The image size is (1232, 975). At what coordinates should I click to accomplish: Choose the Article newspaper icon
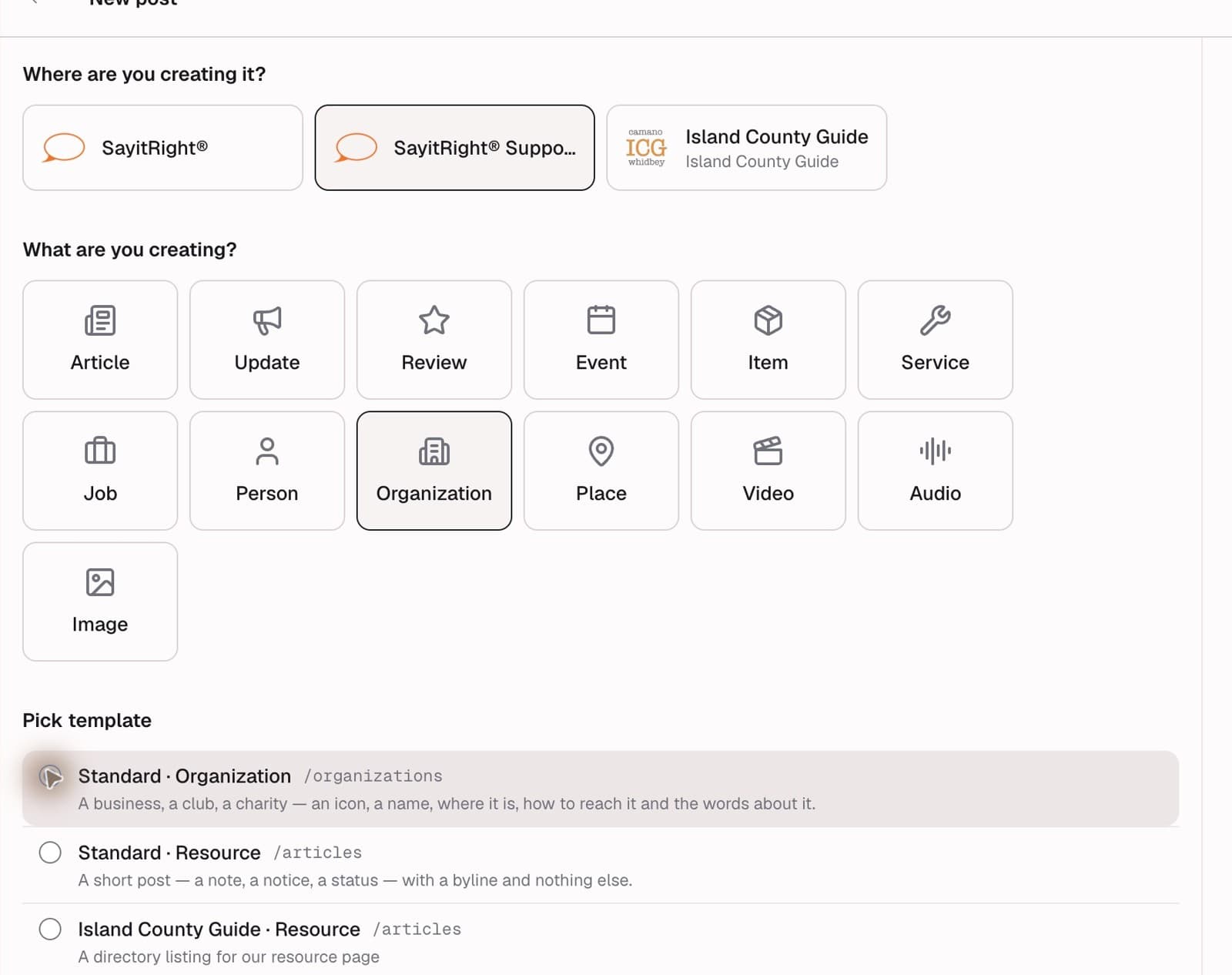point(100,320)
